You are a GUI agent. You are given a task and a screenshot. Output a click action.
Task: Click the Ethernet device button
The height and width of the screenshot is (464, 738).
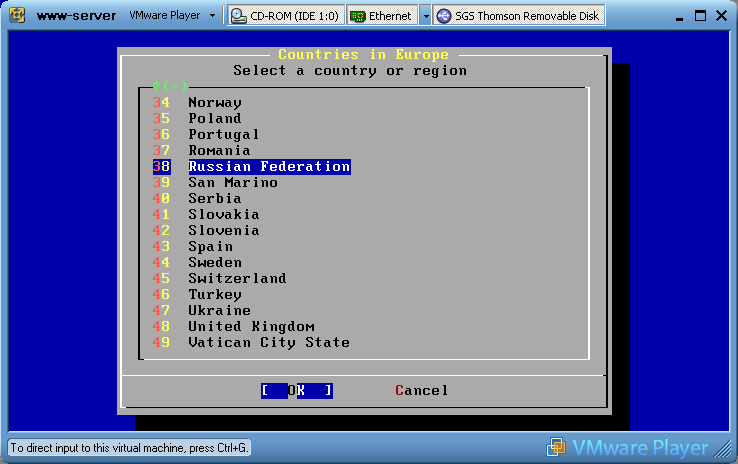pyautogui.click(x=382, y=16)
